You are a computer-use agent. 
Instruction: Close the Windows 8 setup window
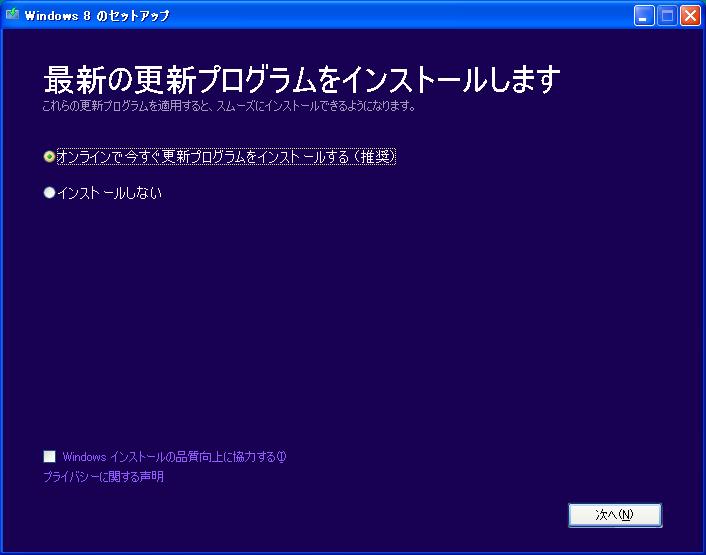tap(690, 16)
